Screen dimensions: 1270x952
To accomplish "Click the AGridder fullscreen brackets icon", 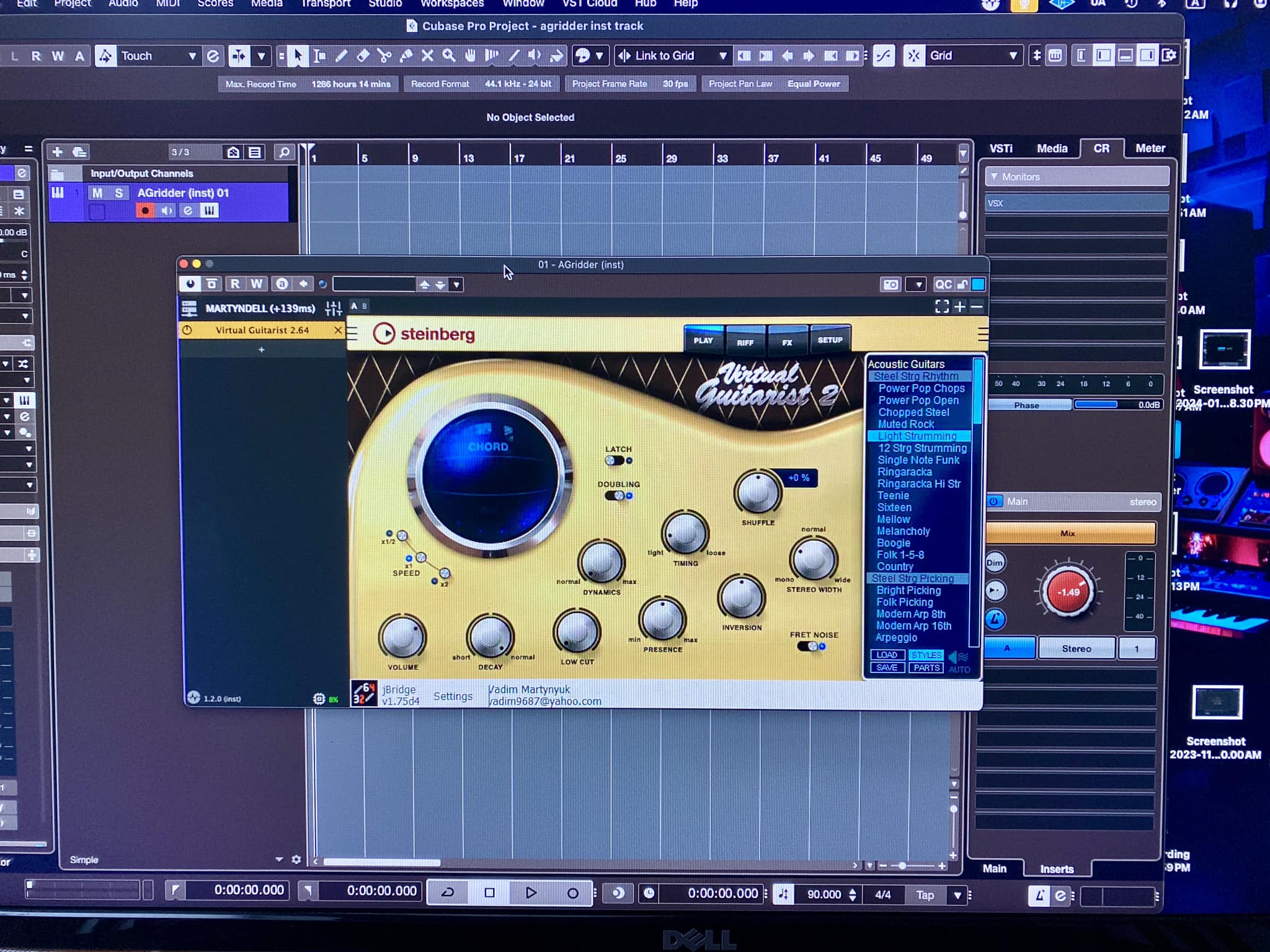I will [x=941, y=306].
